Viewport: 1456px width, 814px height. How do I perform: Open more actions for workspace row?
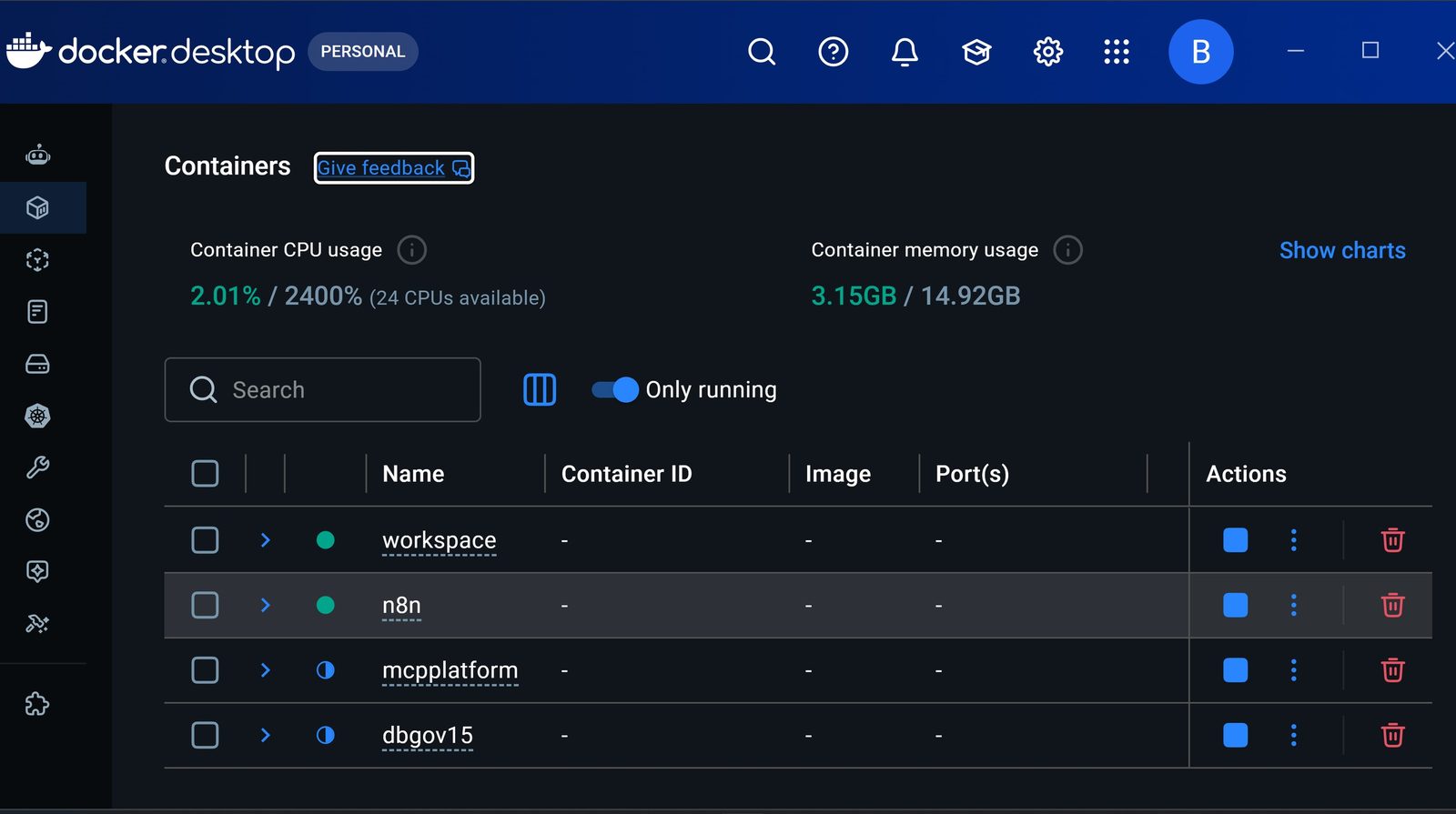pos(1293,540)
